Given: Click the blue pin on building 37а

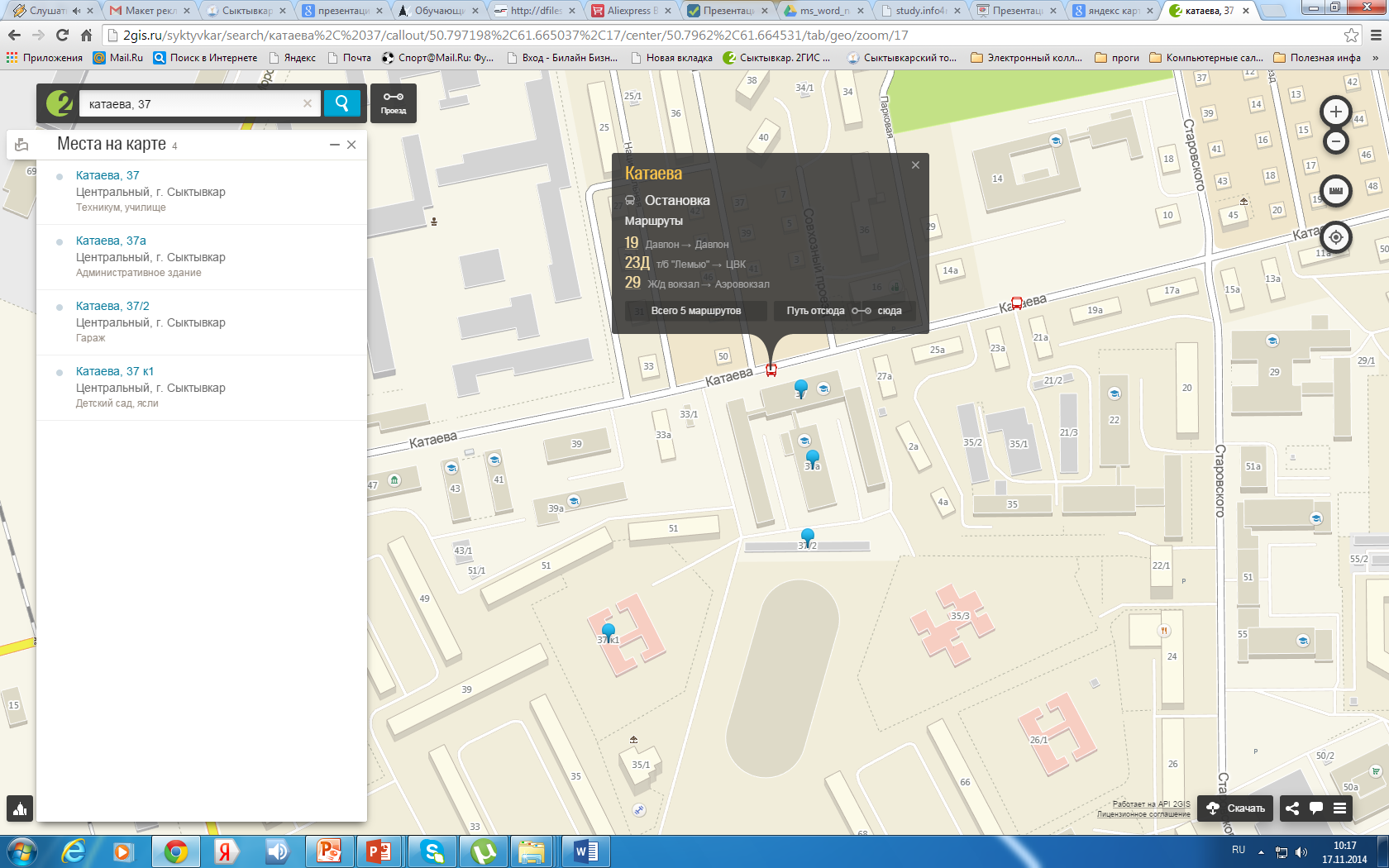Looking at the screenshot, I should point(812,459).
